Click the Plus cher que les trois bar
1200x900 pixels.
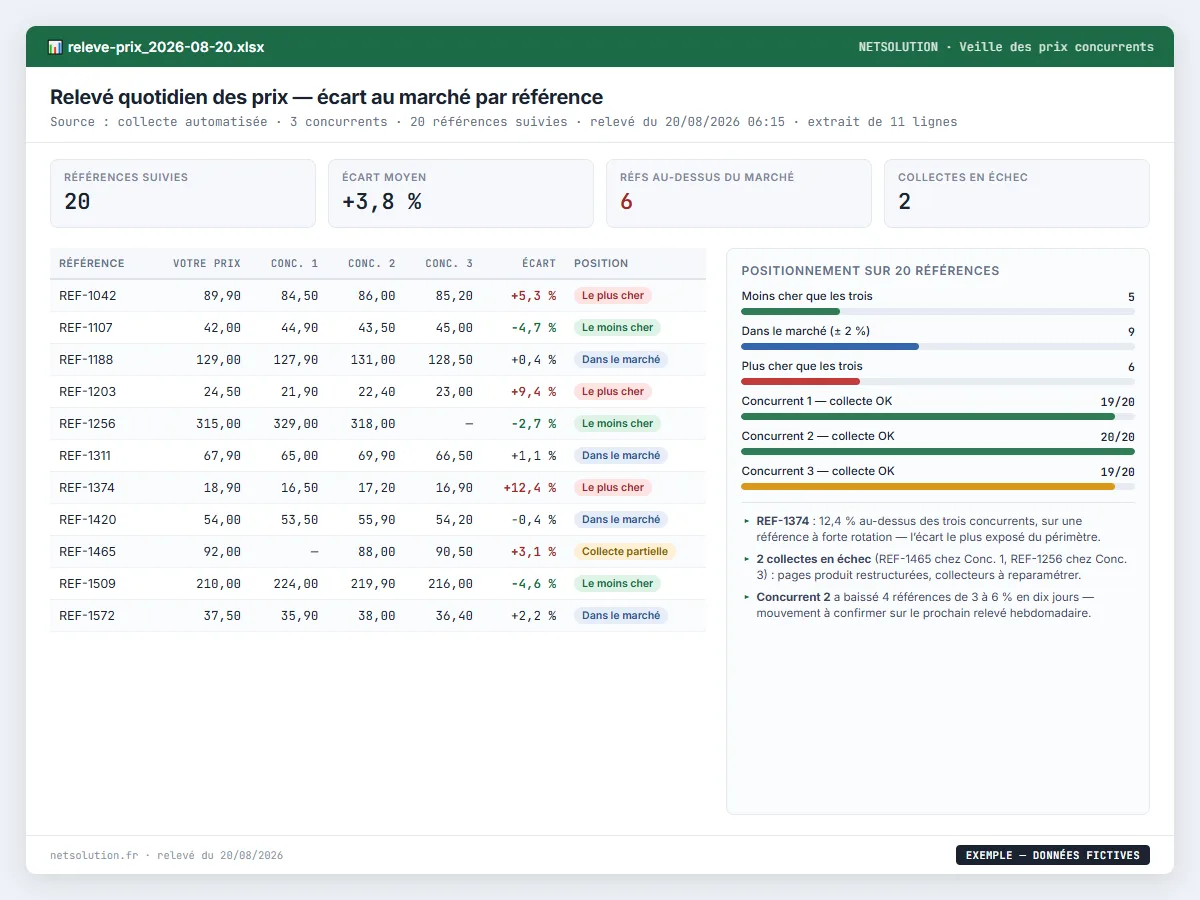(938, 381)
